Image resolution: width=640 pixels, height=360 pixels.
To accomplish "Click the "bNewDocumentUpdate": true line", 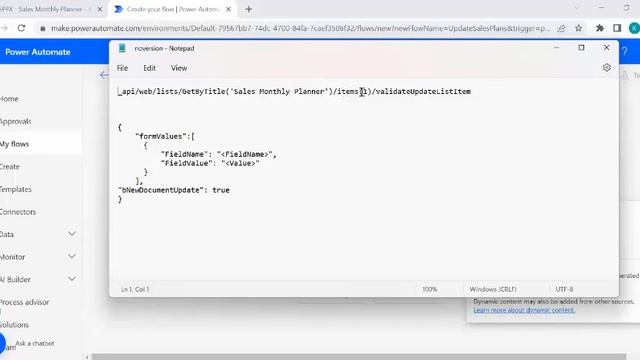I will coord(174,190).
